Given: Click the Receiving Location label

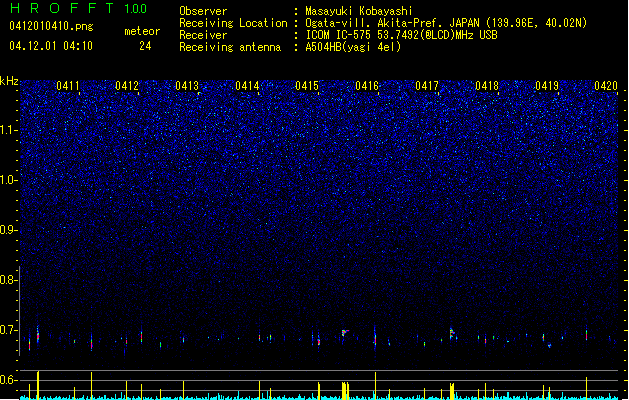Looking at the screenshot, I should [233, 23].
